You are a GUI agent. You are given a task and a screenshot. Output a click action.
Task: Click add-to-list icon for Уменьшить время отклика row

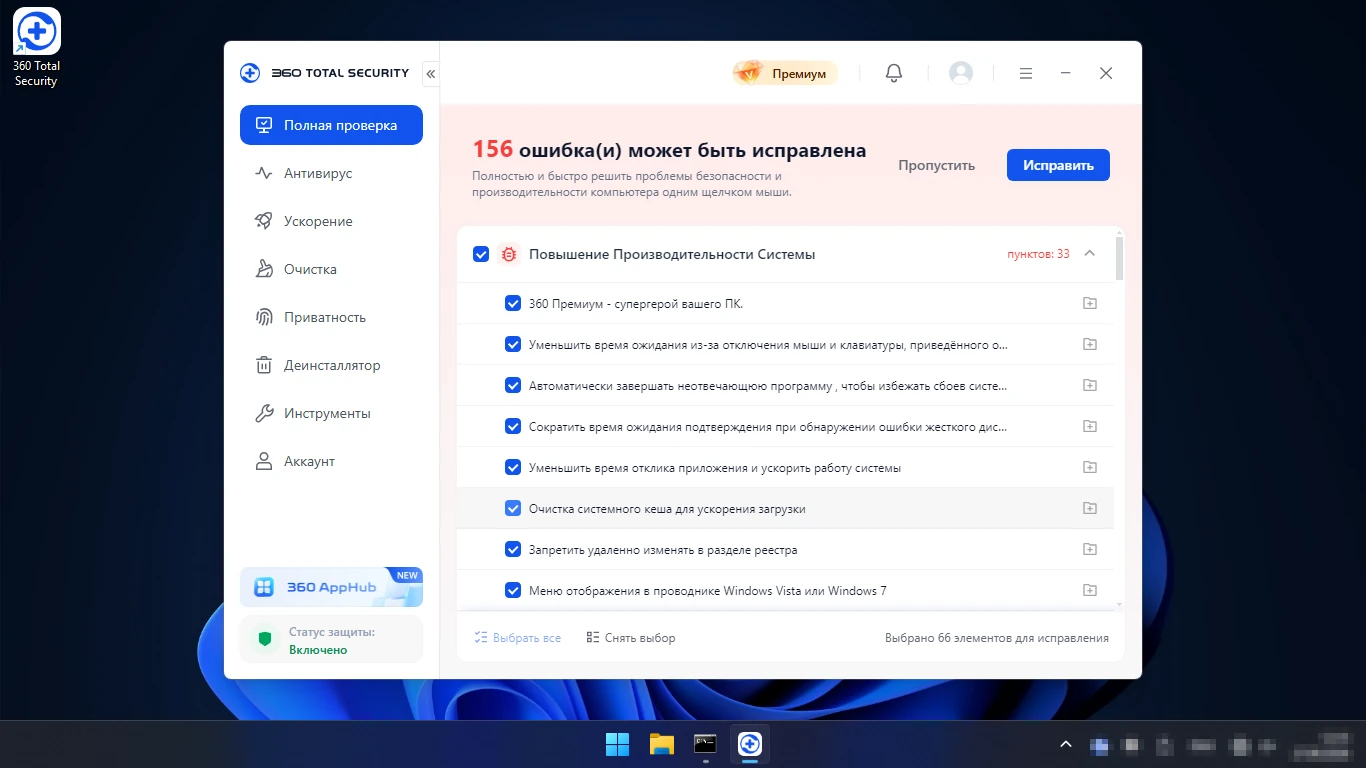[x=1090, y=467]
